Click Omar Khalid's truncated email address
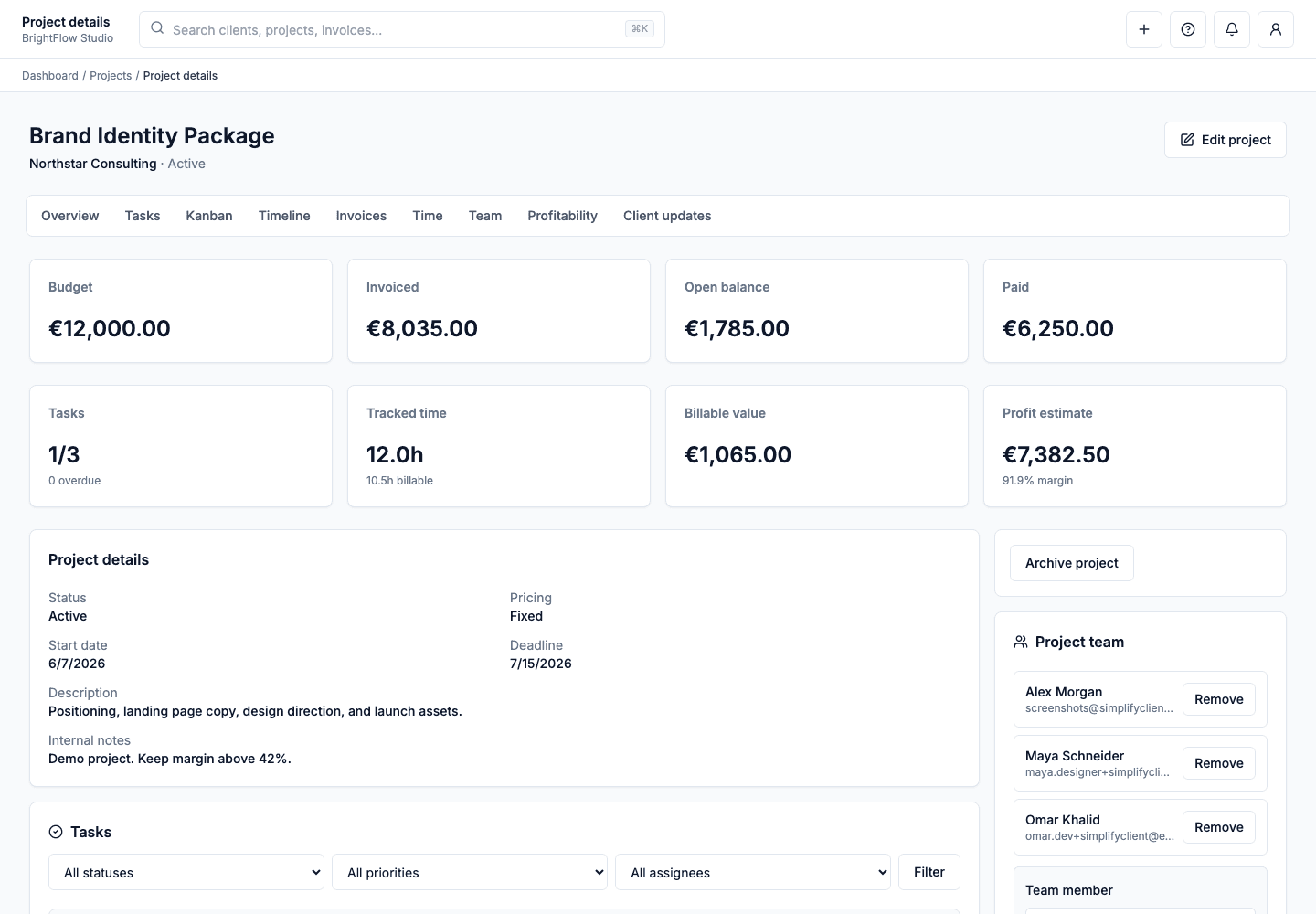 click(x=1100, y=836)
